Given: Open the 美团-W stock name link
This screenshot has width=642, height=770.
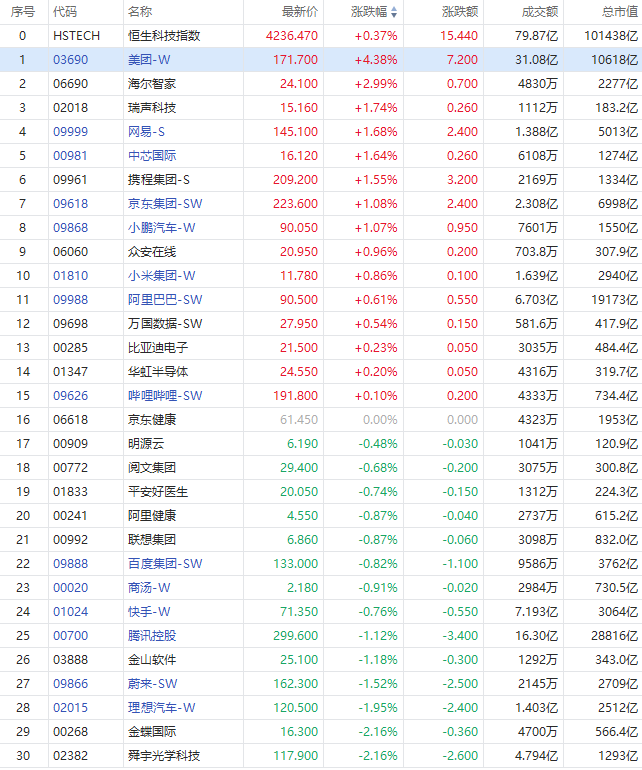Looking at the screenshot, I should tap(149, 60).
